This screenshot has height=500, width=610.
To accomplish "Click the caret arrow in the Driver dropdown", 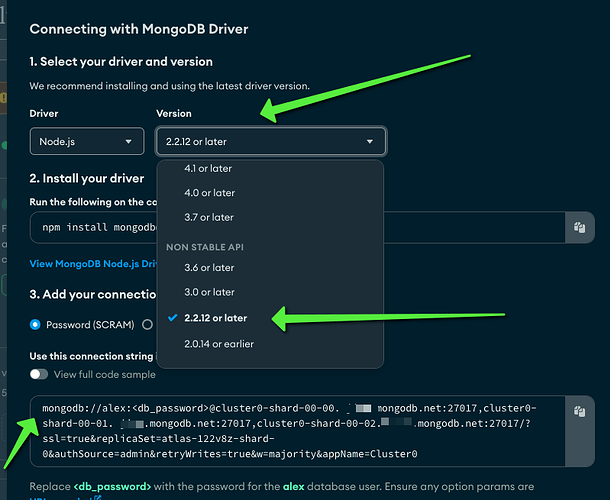I will click(129, 142).
